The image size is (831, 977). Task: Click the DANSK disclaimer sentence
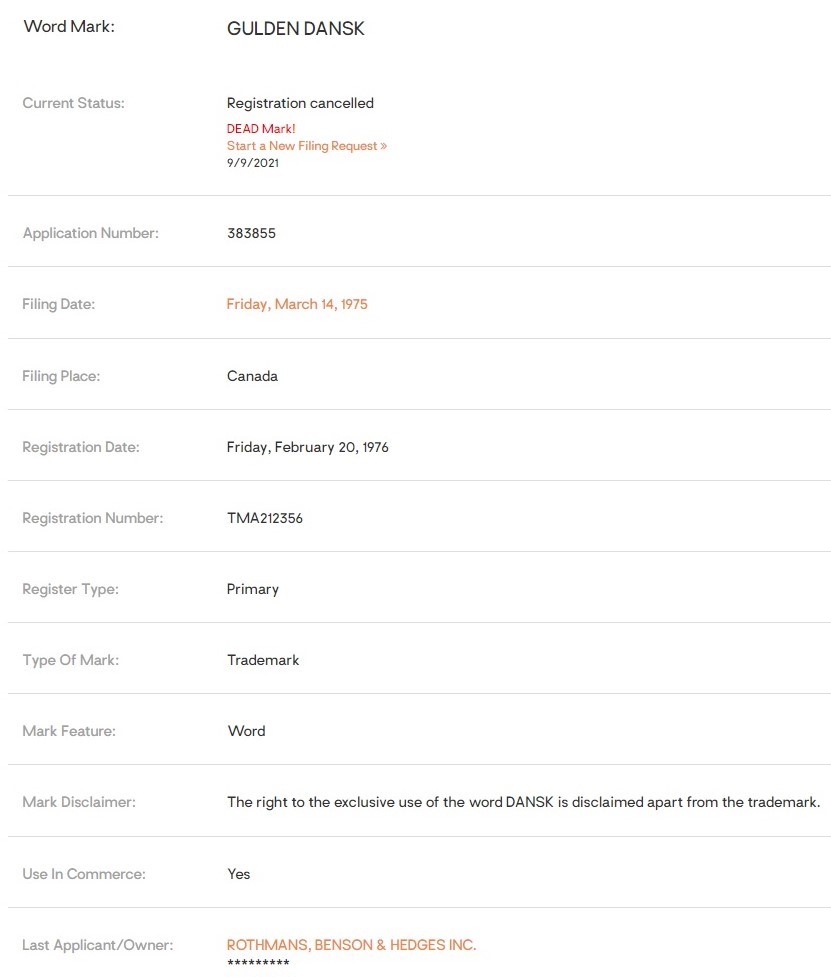(x=523, y=802)
